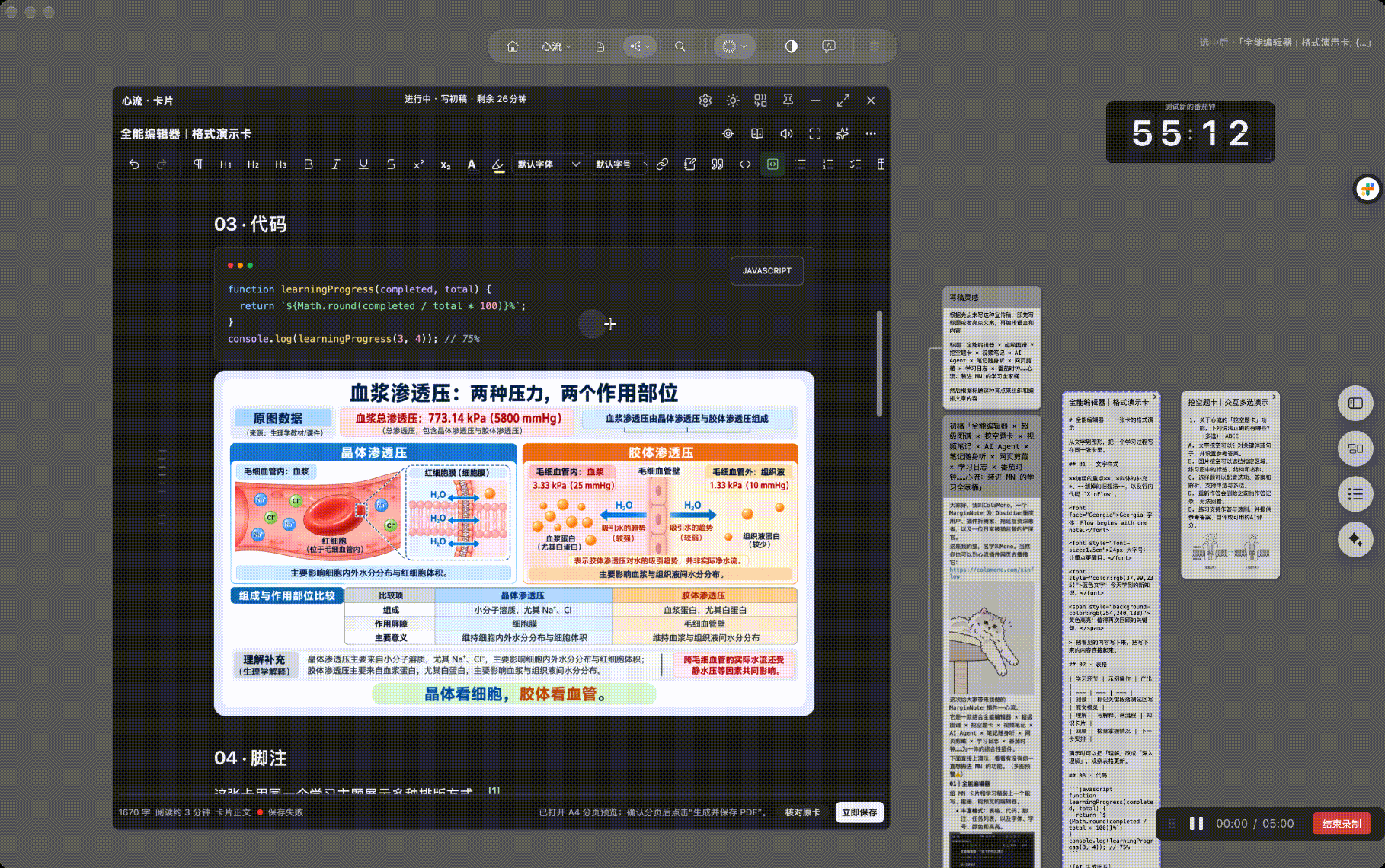Insert inline code with <> icon

[x=745, y=164]
